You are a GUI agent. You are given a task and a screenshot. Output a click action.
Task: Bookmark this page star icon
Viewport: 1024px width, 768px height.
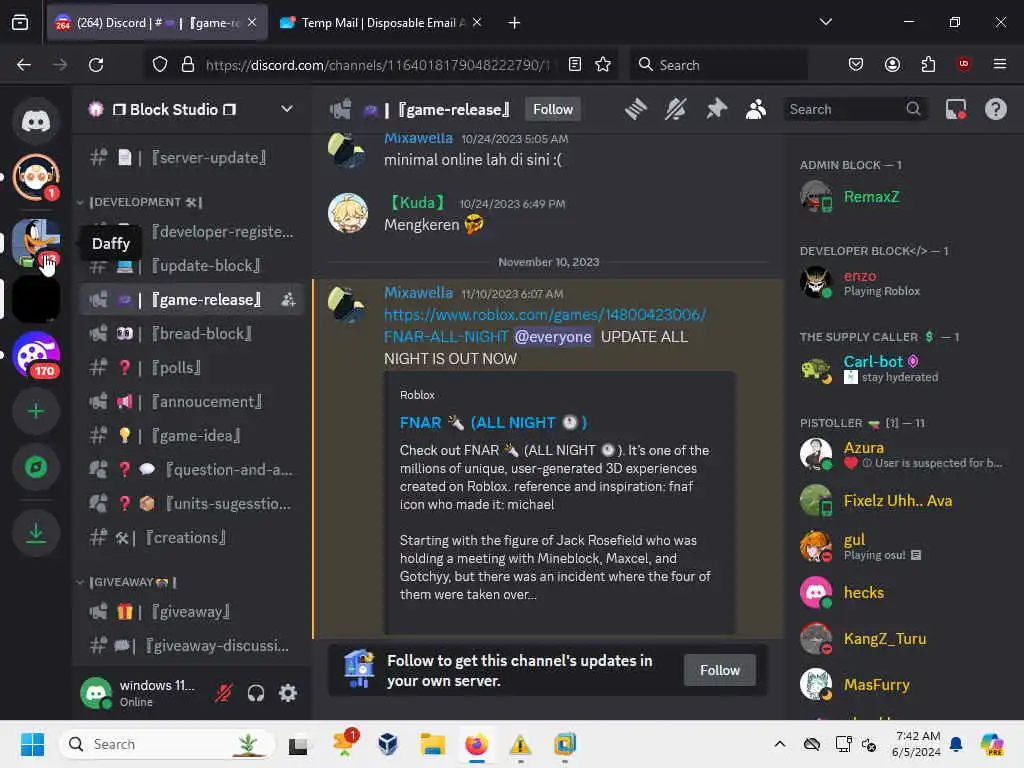(x=603, y=65)
